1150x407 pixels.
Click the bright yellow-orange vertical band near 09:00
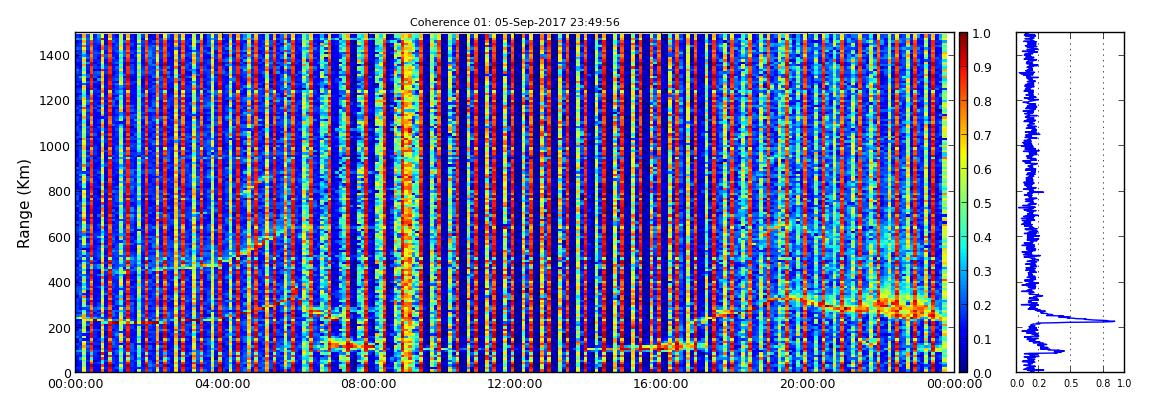(407, 203)
